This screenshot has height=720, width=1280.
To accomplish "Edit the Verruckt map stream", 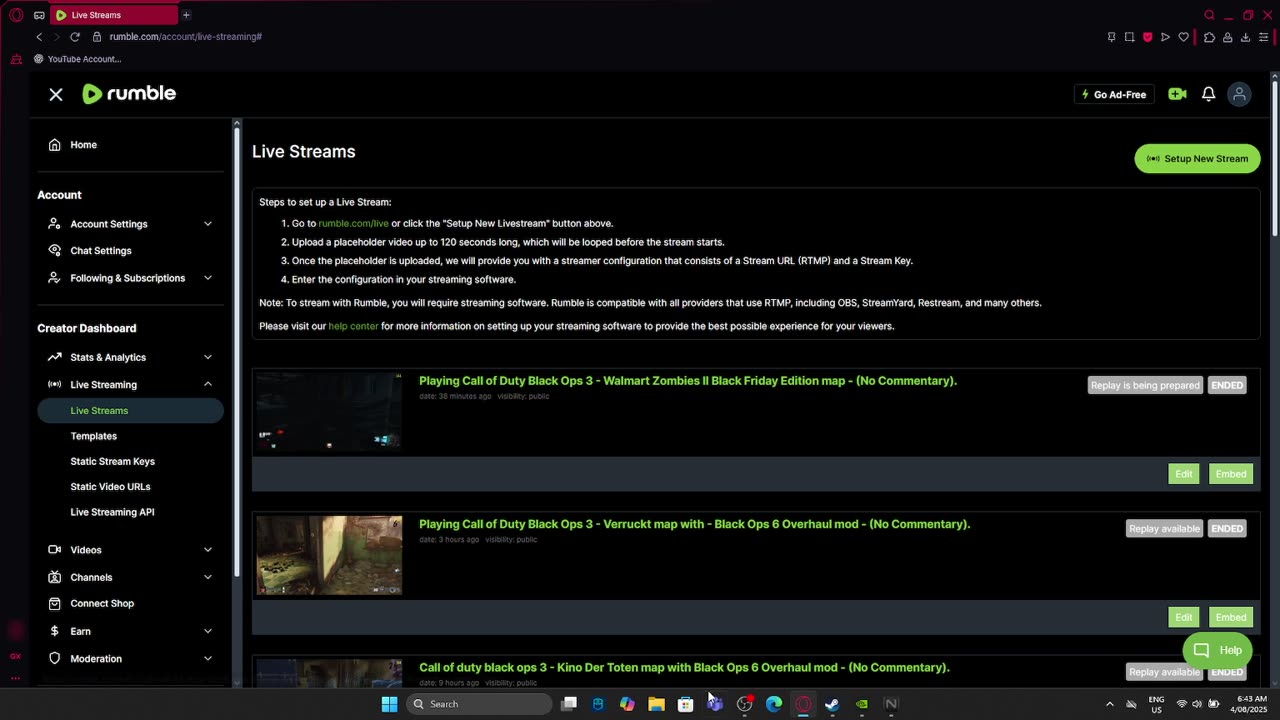I will point(1183,617).
